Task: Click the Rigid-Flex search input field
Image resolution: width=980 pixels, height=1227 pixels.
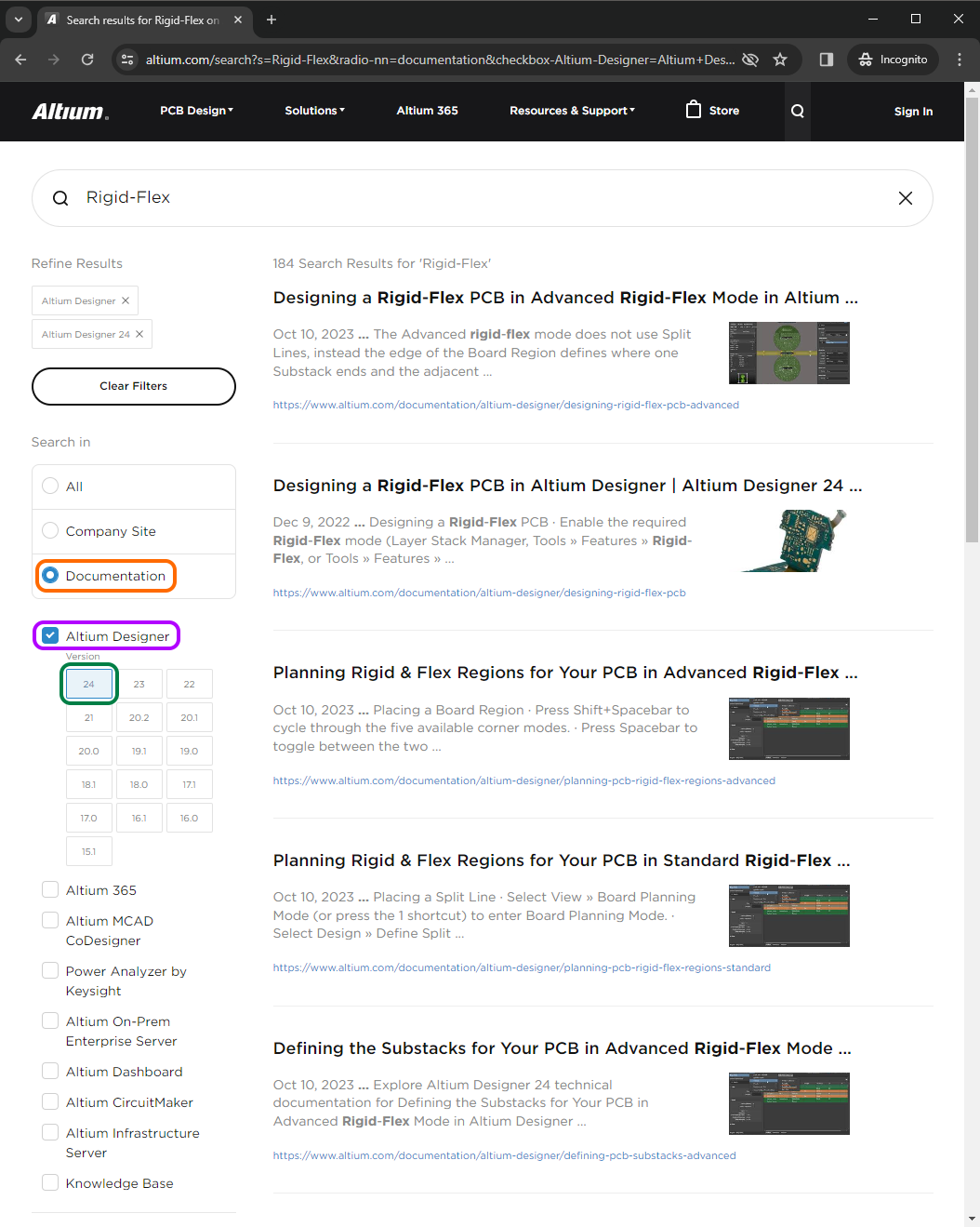Action: [482, 198]
